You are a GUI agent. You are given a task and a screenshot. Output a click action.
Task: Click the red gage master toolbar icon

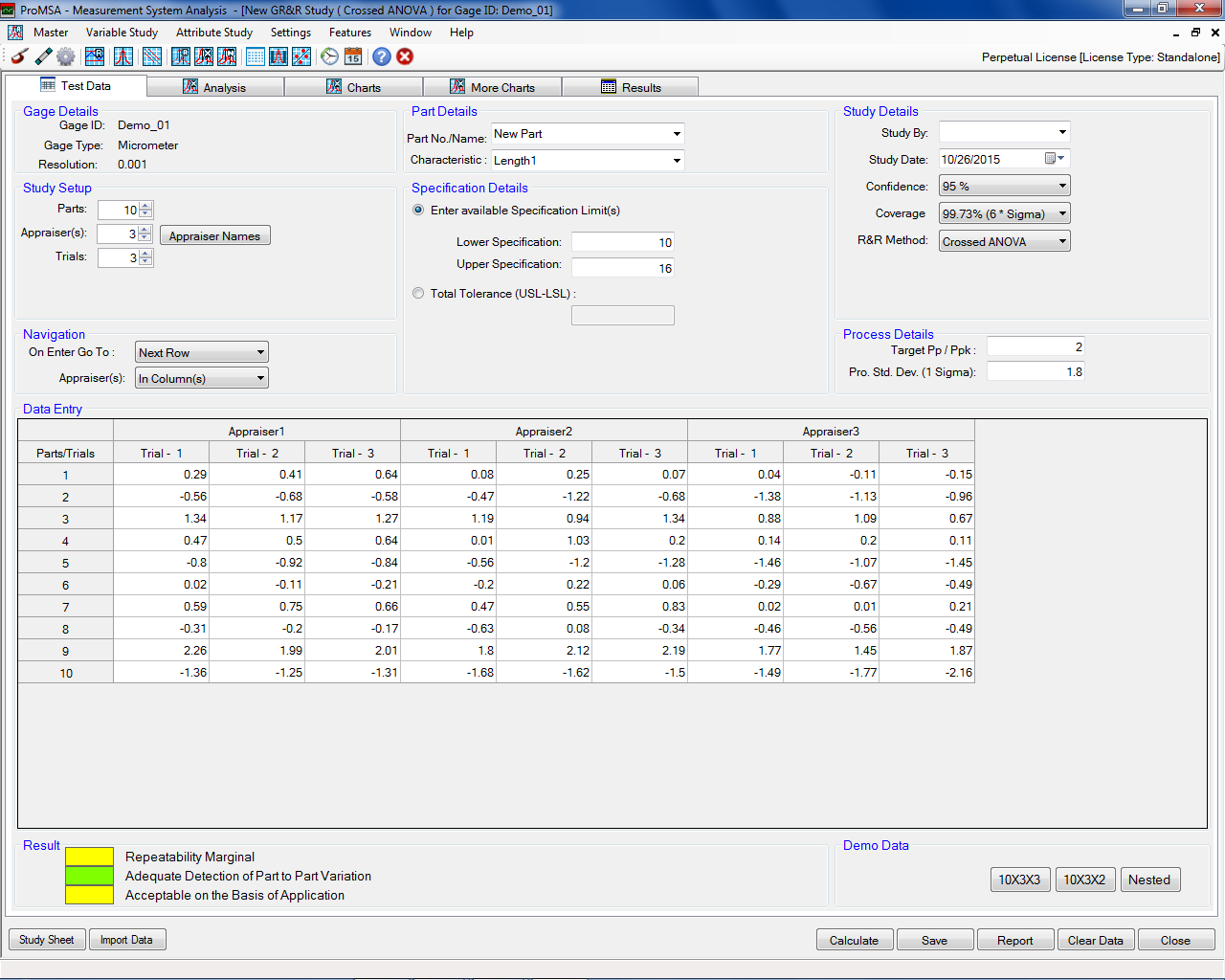[19, 56]
